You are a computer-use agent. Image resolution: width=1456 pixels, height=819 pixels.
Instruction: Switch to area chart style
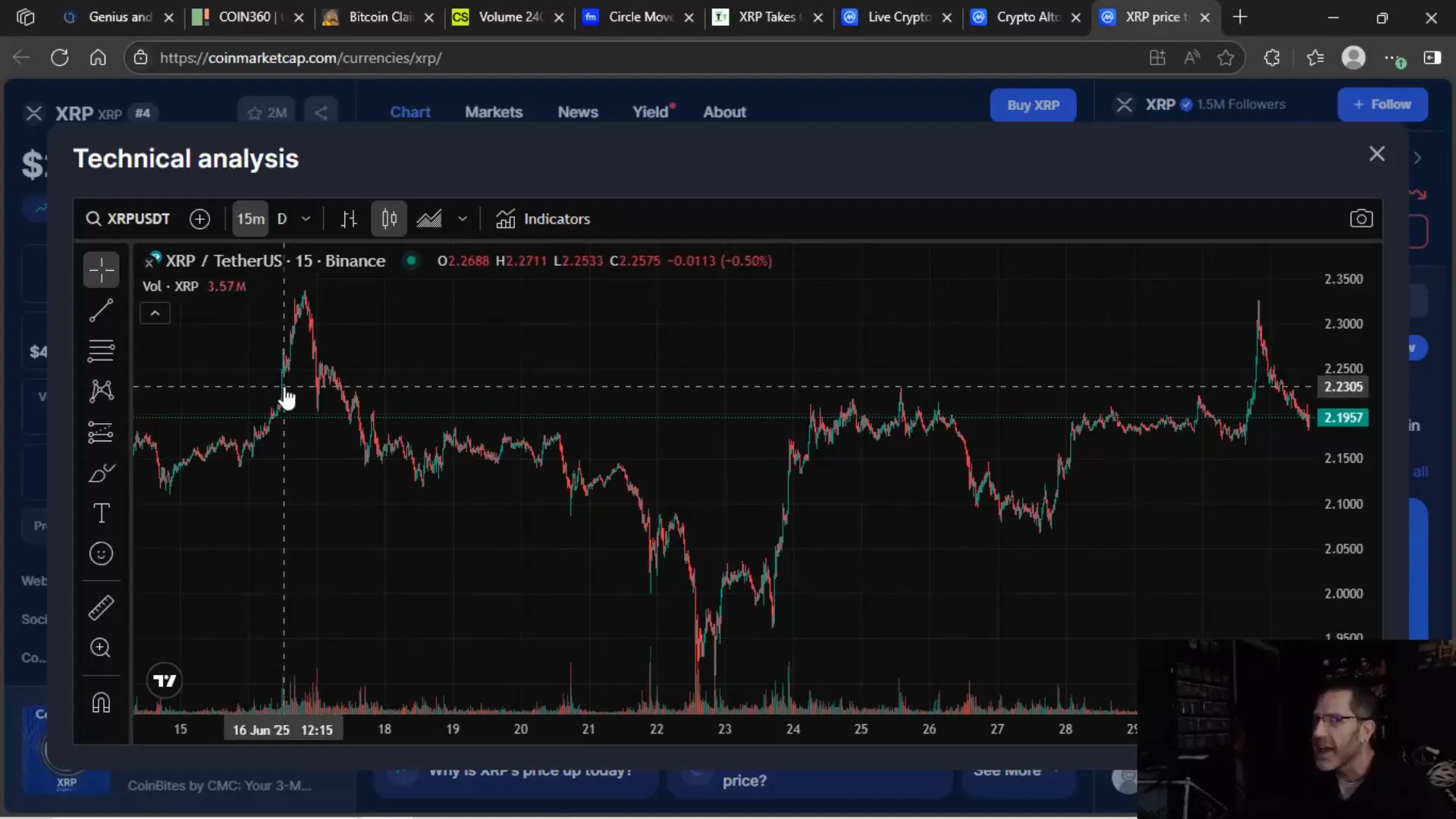[429, 219]
